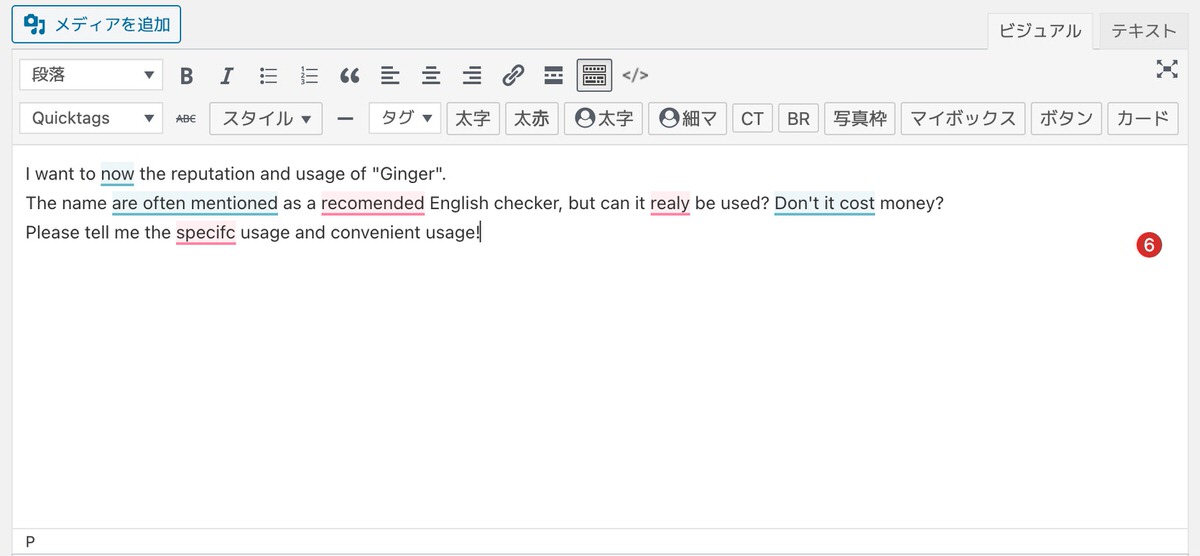Apply strikethrough ABC formatting
The height and width of the screenshot is (556, 1200).
coord(186,118)
